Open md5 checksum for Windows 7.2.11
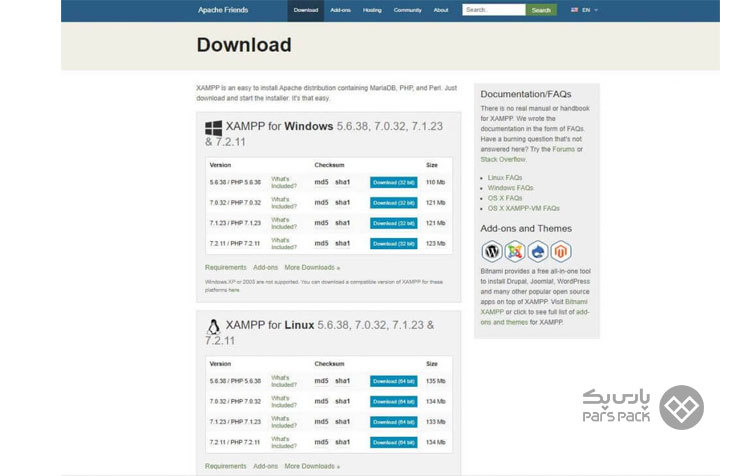The height and width of the screenshot is (476, 750). [x=321, y=244]
